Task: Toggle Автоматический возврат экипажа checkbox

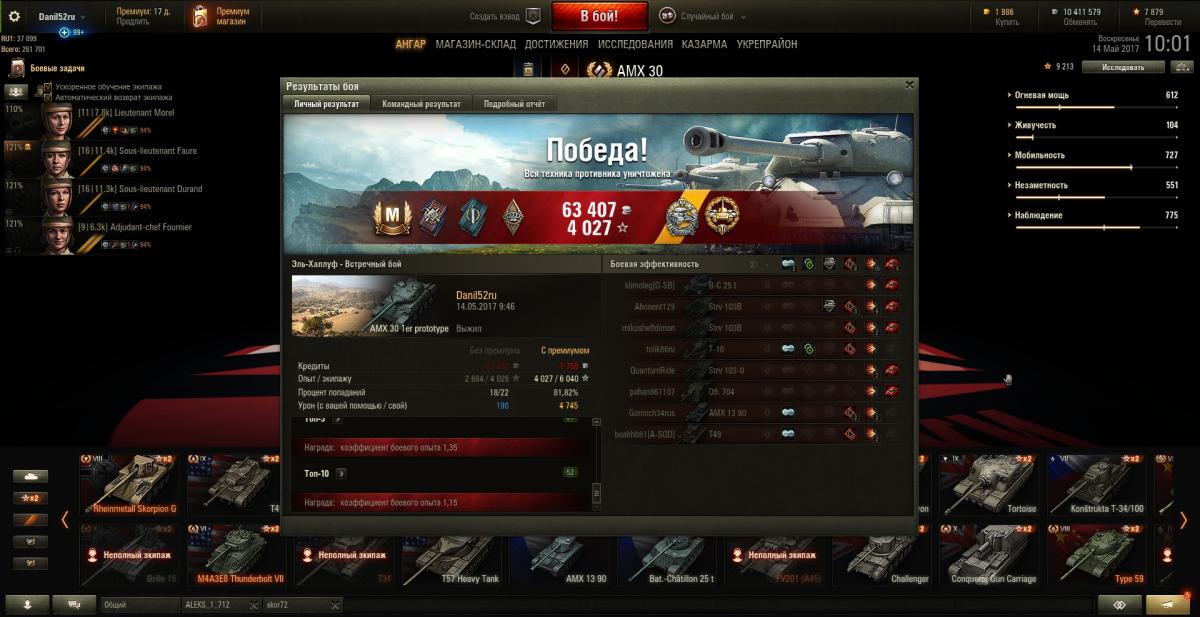Action: pyautogui.click(x=48, y=97)
